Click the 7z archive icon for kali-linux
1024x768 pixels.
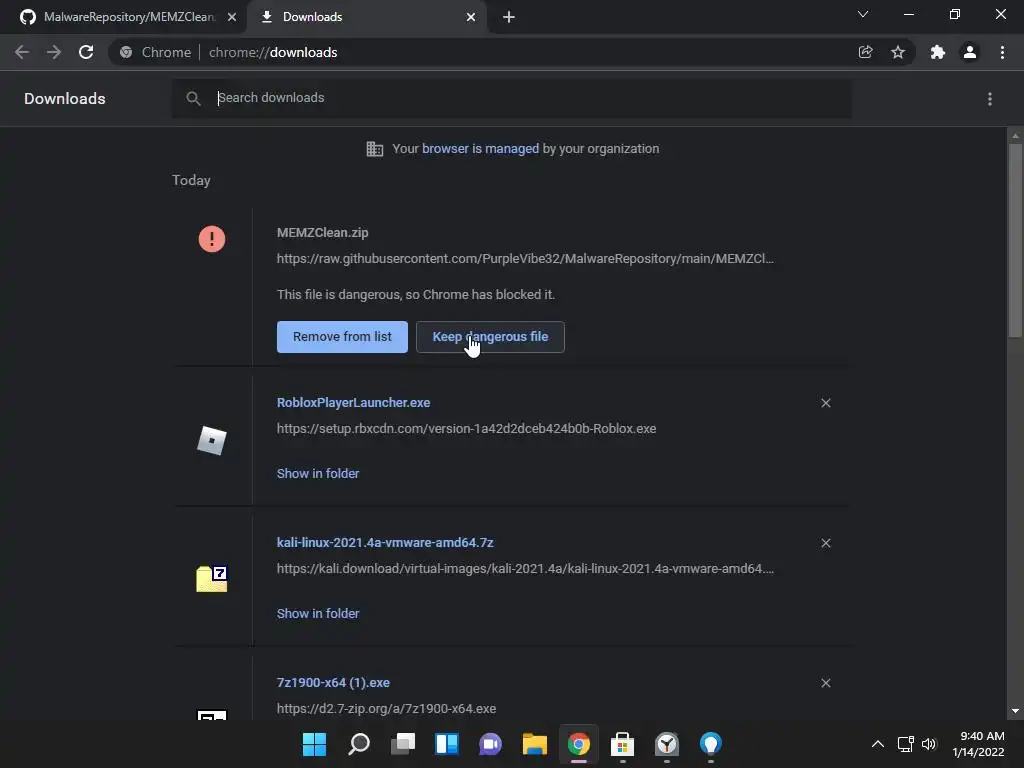(x=212, y=579)
